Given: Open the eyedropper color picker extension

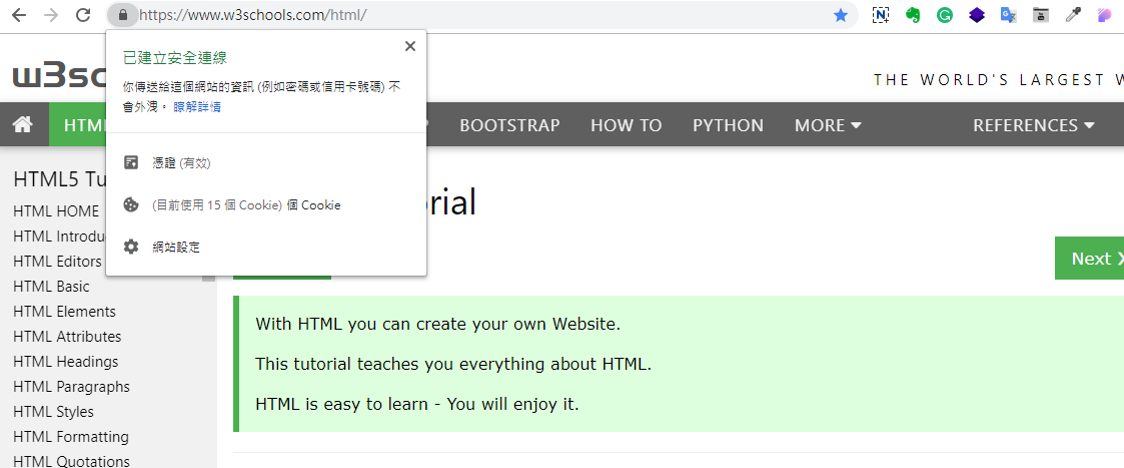Looking at the screenshot, I should 1073,15.
